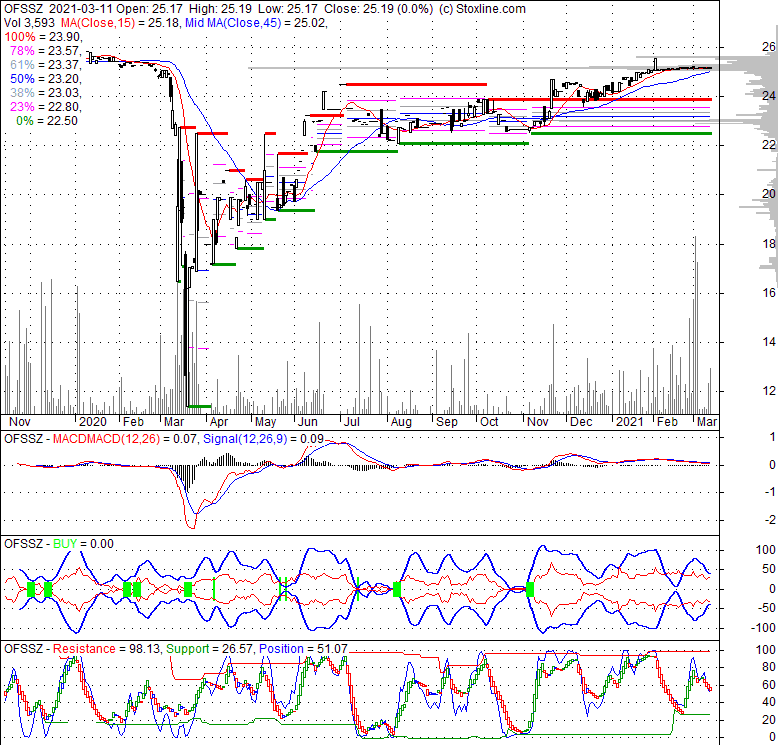Click the tallest volume bar in late February 2021
Viewport: 780px width, 745px height.
click(695, 325)
